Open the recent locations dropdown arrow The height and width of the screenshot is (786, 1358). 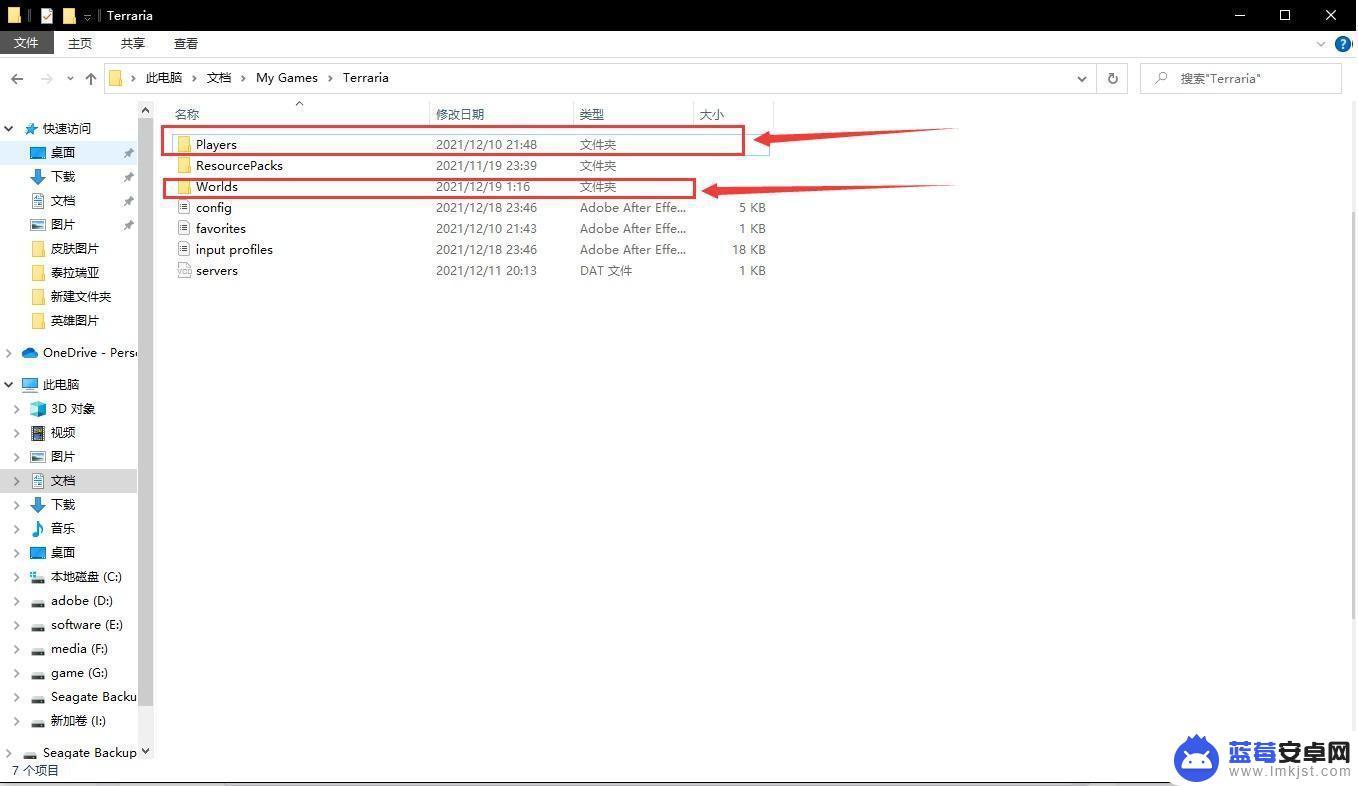point(69,78)
